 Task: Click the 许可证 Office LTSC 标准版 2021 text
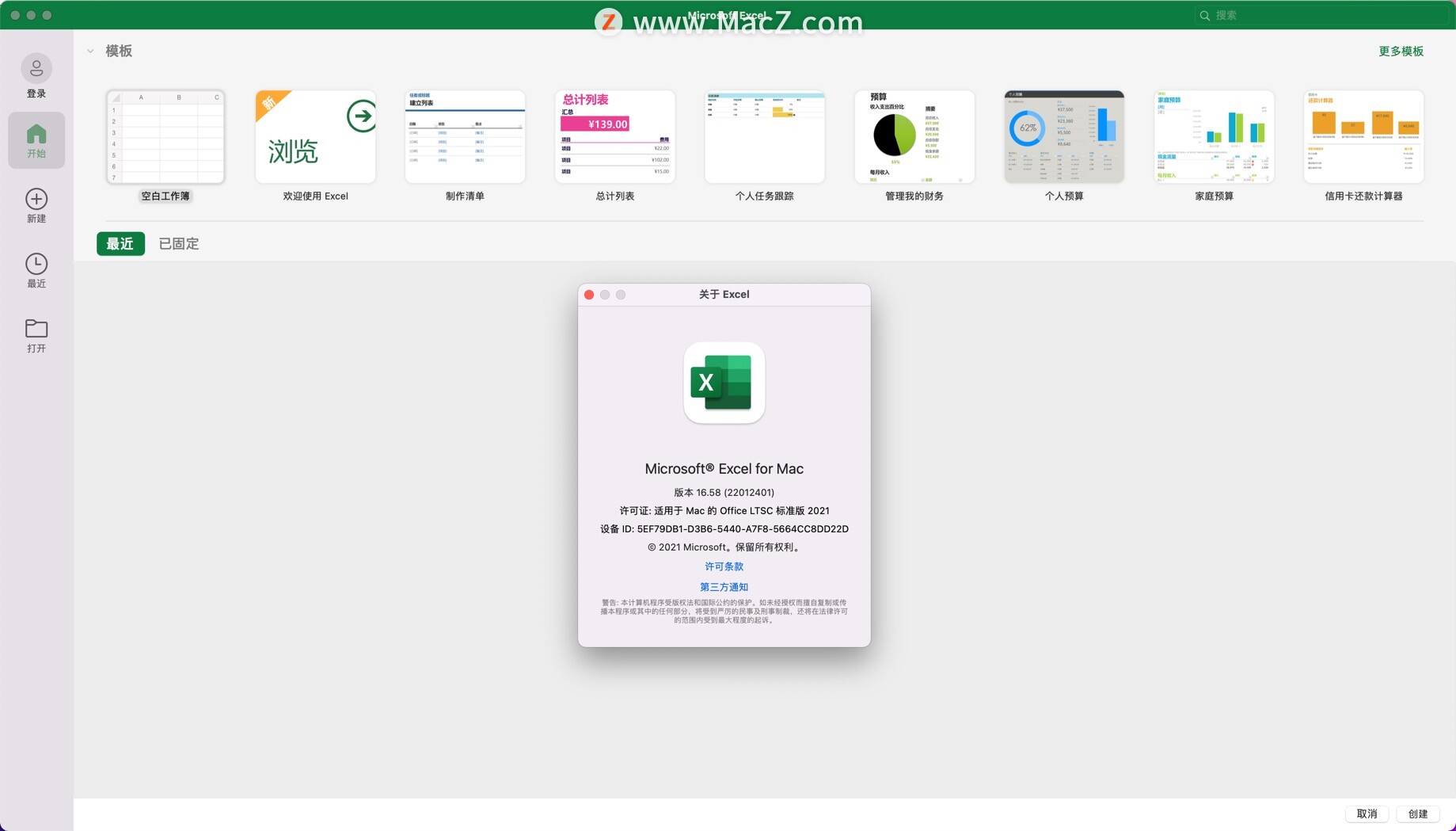tap(724, 511)
